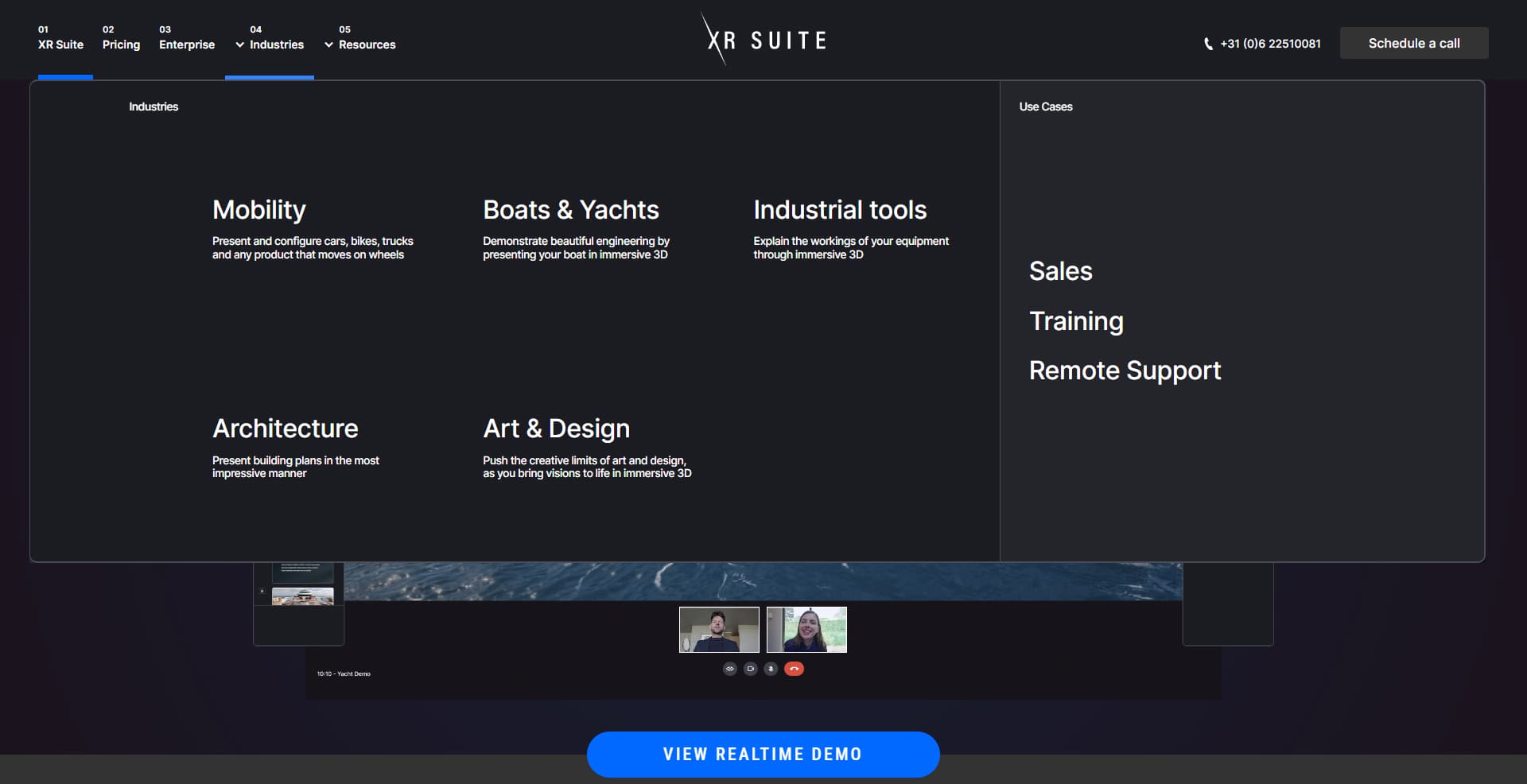Click the Schedule a call button
This screenshot has height=784, width=1527.
click(x=1414, y=43)
